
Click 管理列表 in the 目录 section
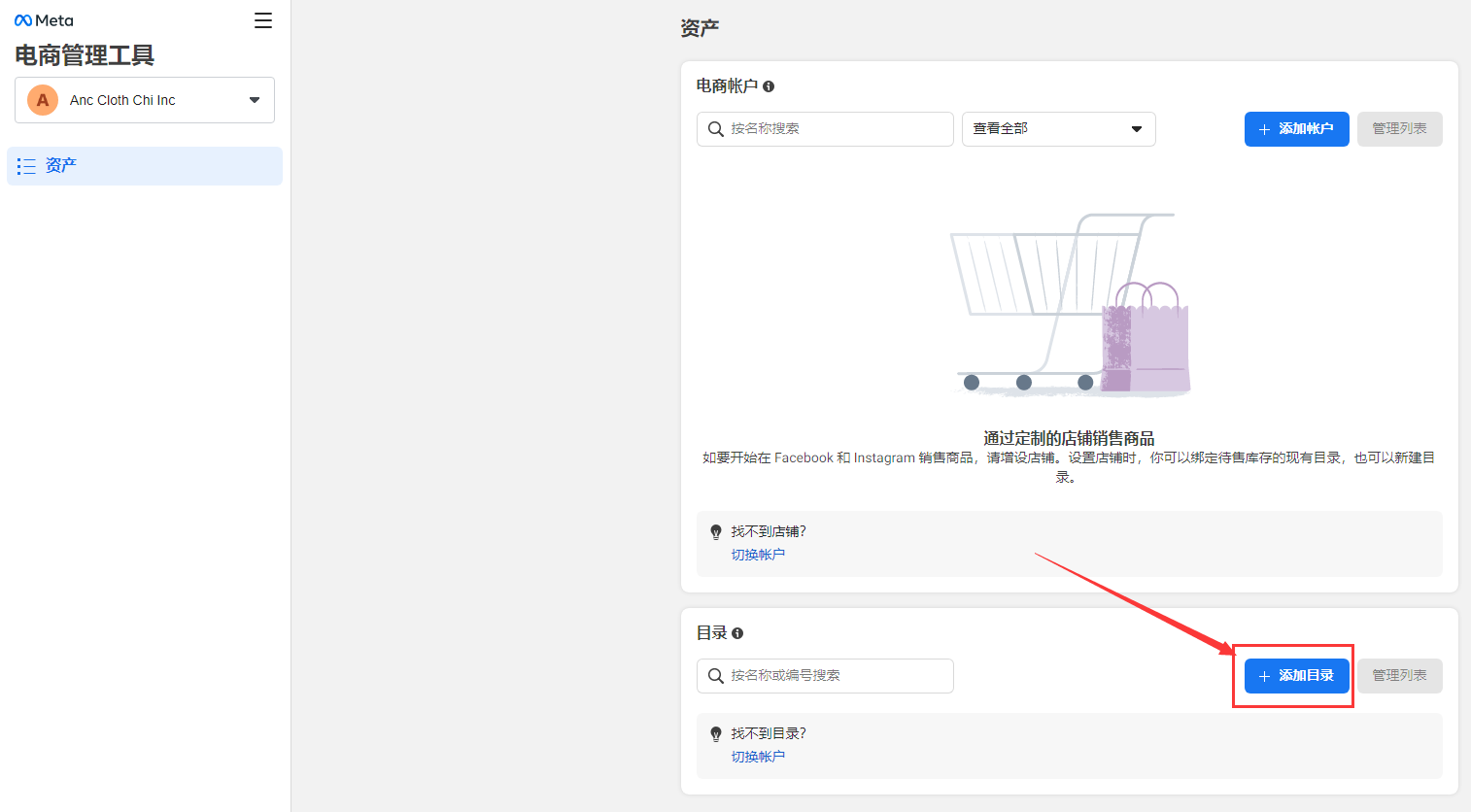(1399, 676)
